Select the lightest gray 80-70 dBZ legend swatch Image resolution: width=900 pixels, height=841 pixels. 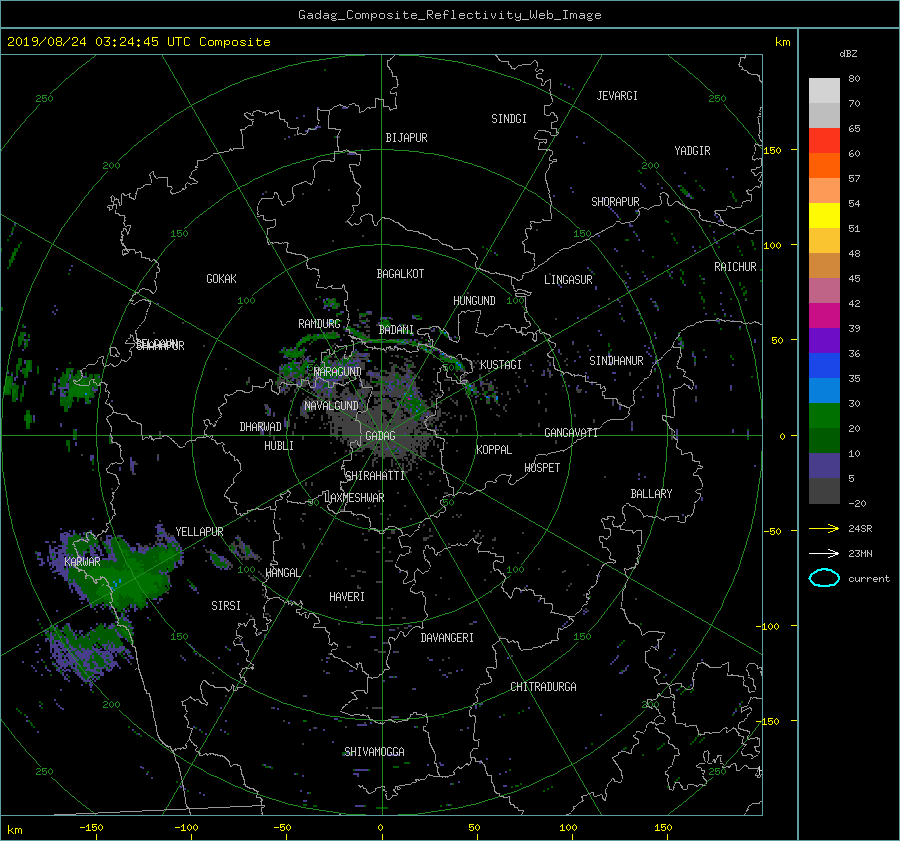[x=824, y=91]
